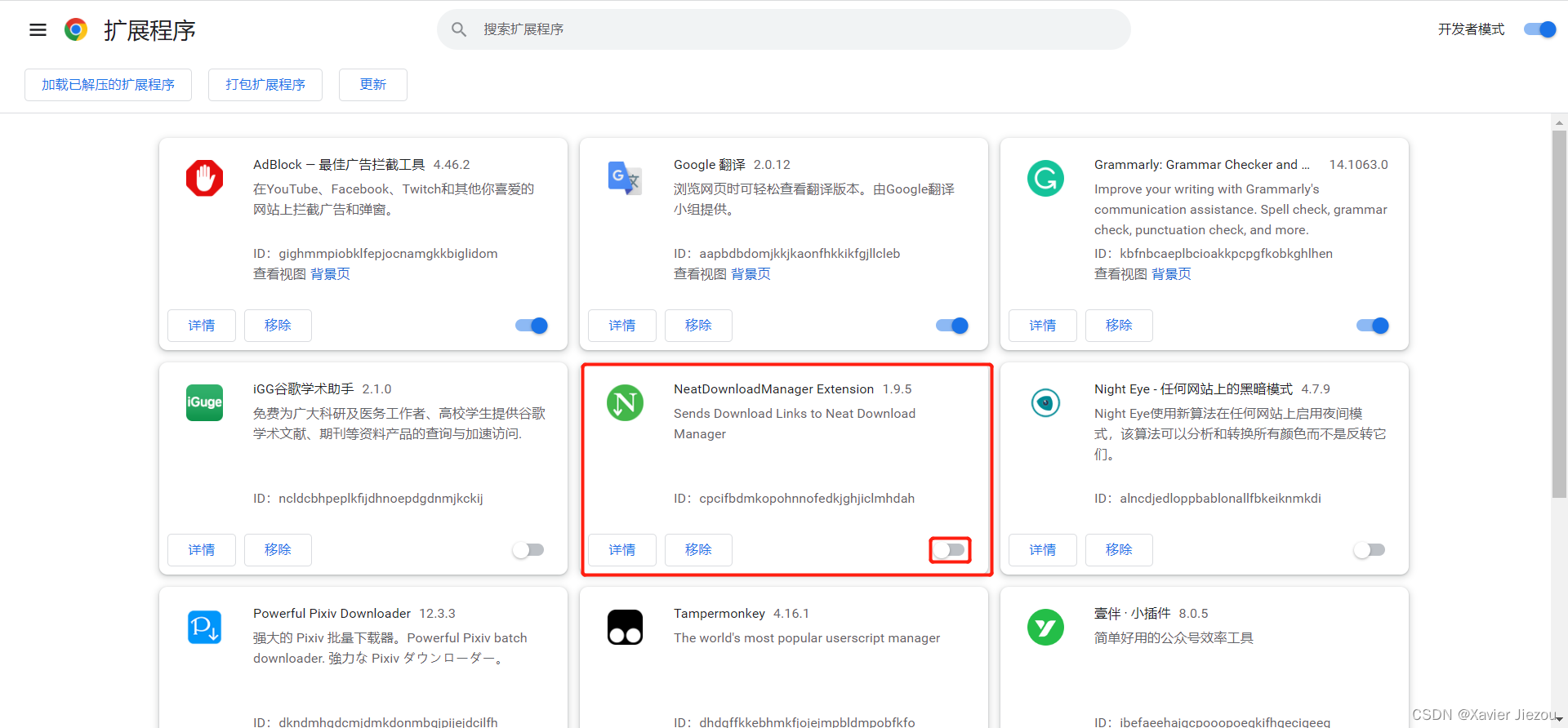Viewport: 1568px width, 728px height.
Task: Focus the 搜索扩展程序 search field
Action: click(x=784, y=29)
